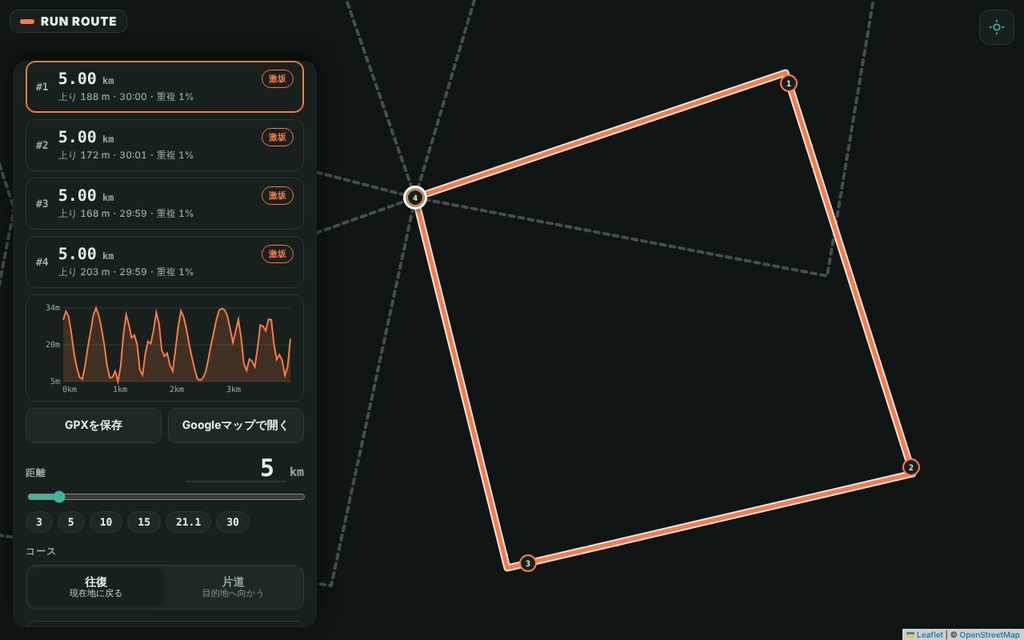
Task: Set distance to 21.1 km preset
Action: click(188, 522)
